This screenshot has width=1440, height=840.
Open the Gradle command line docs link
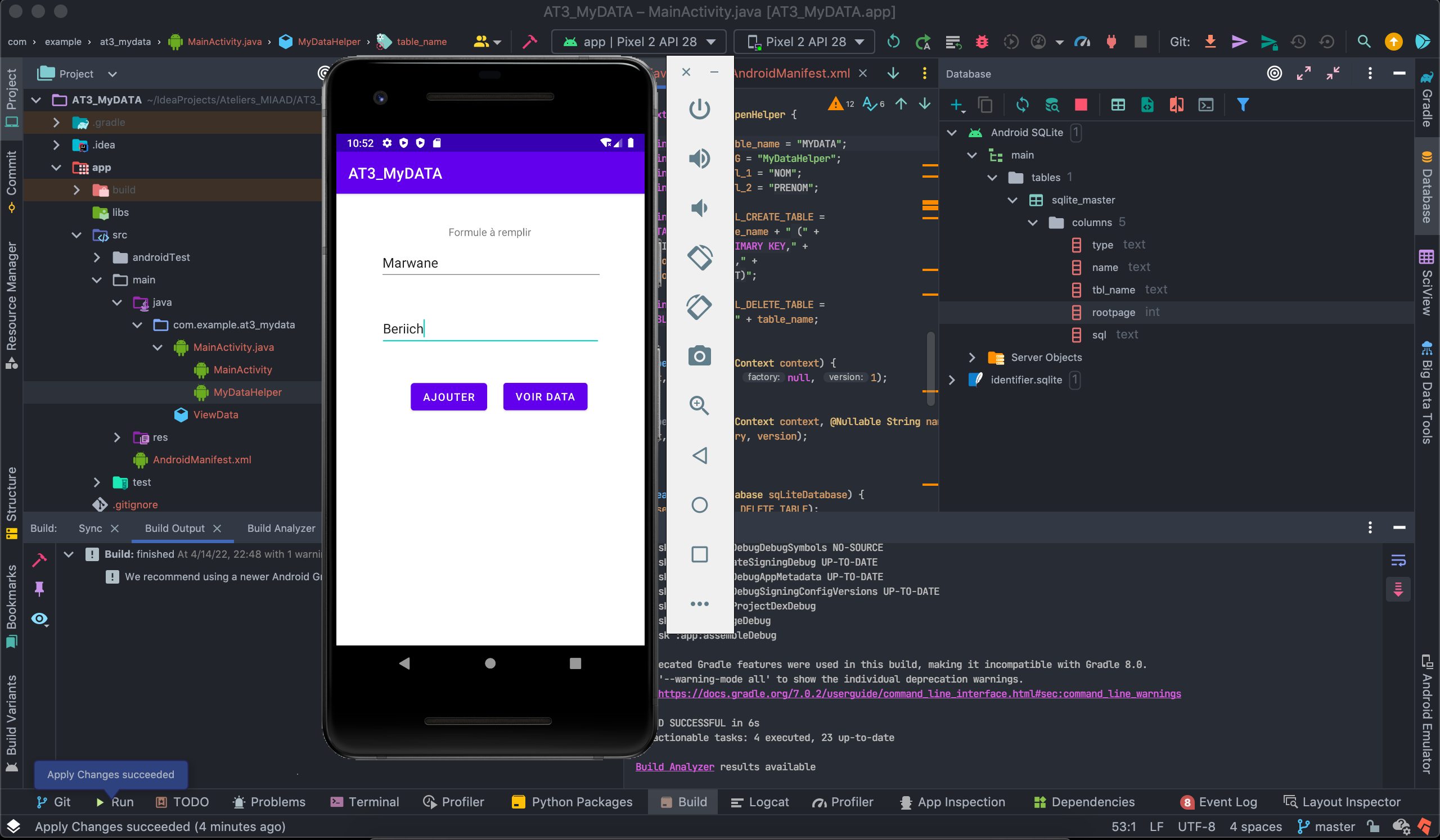click(919, 694)
